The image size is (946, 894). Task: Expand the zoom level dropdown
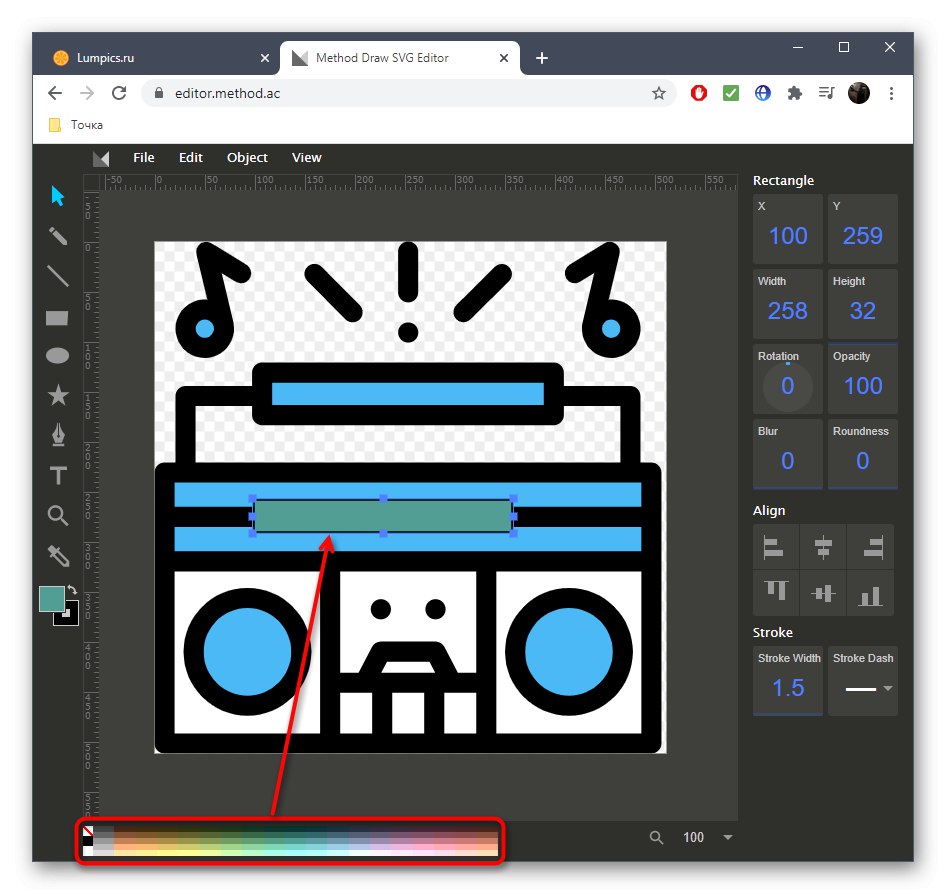(728, 837)
